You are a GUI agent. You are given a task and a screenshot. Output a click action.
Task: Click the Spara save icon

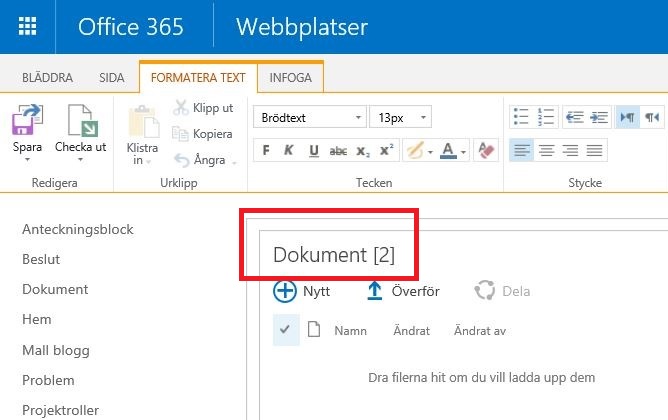(27, 120)
